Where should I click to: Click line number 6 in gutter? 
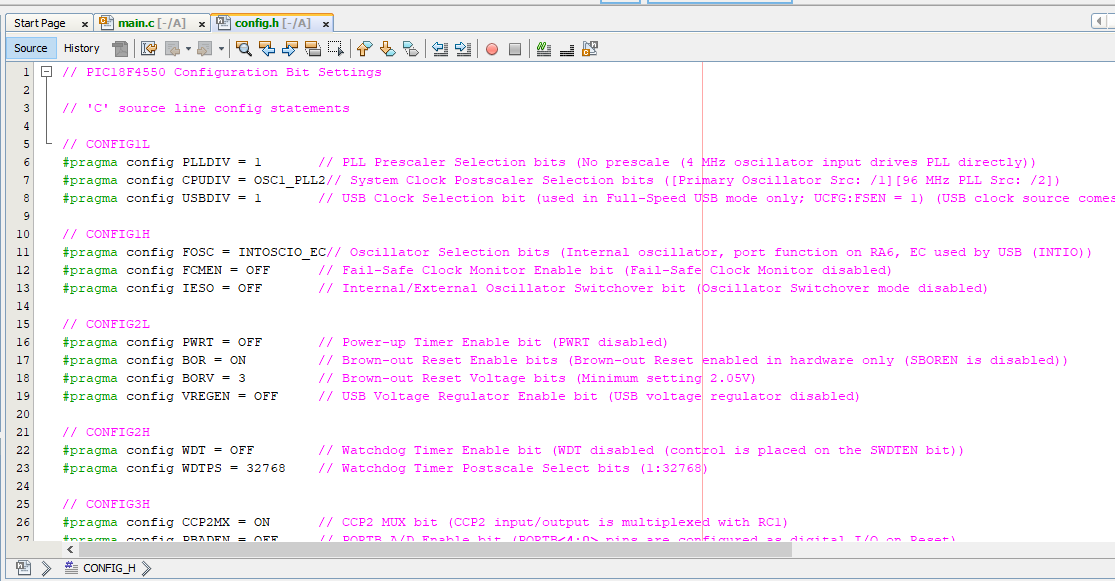coord(26,162)
